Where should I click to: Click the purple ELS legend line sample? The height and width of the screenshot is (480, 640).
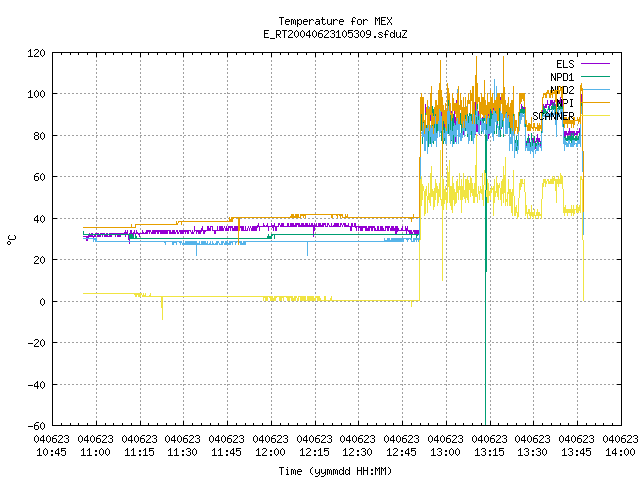595,64
